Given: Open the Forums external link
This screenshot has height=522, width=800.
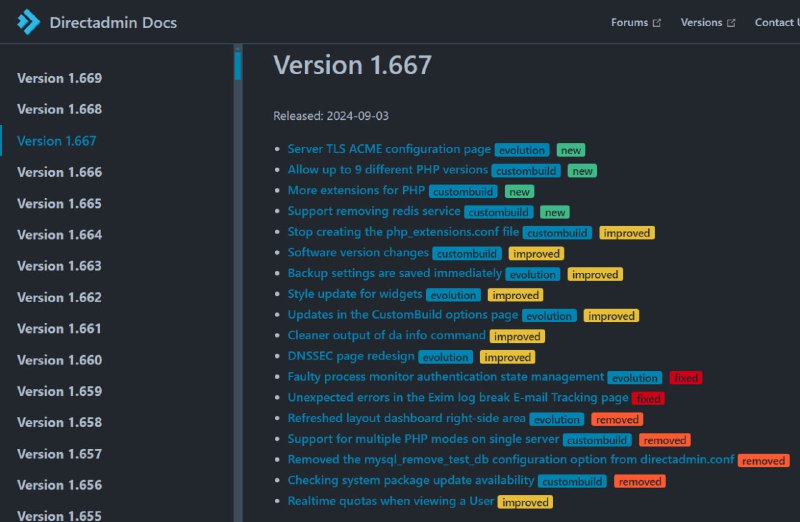Looking at the screenshot, I should (636, 22).
